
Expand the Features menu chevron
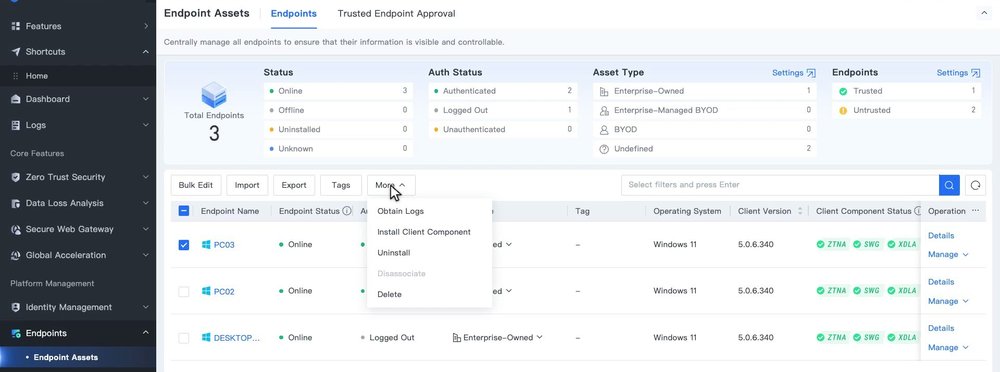(146, 26)
